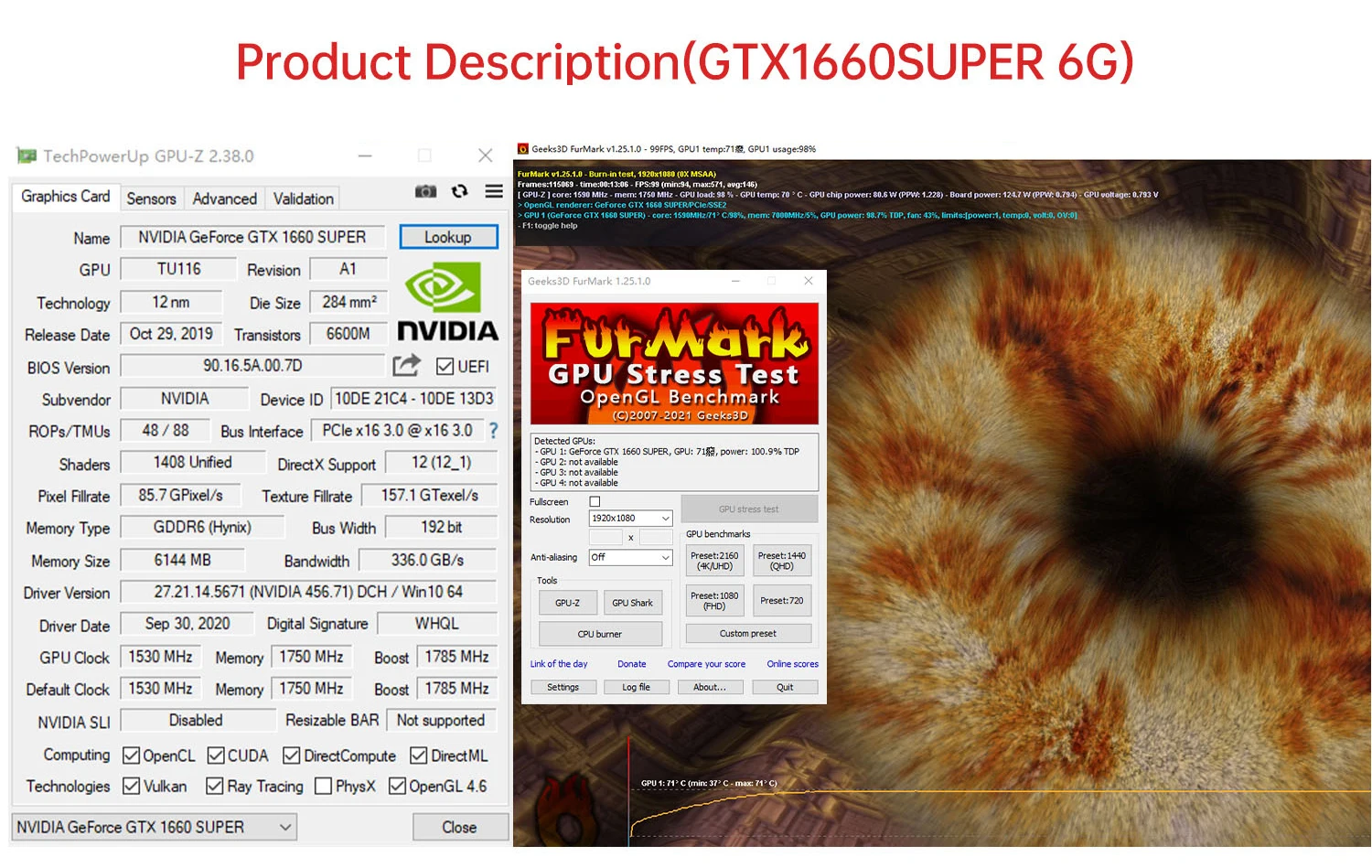
Task: Click the custom resolution height field
Action: pyautogui.click(x=656, y=537)
